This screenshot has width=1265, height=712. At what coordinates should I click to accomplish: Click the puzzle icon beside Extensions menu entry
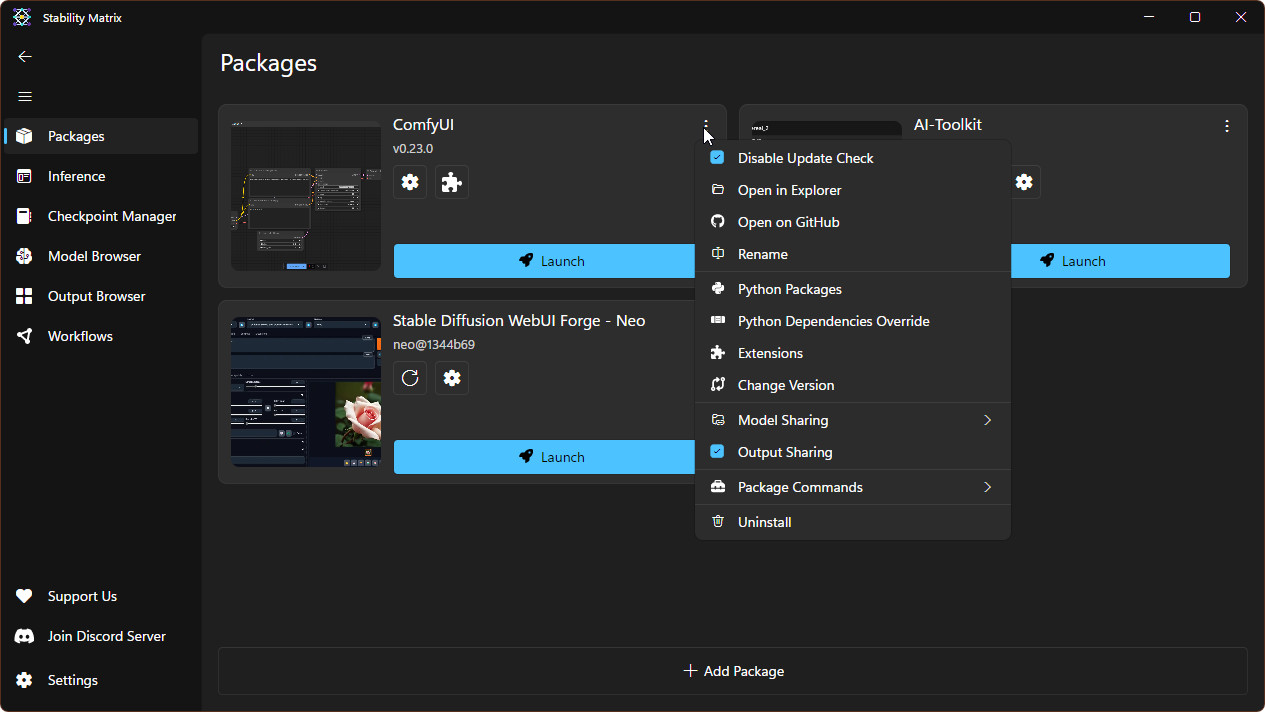717,353
